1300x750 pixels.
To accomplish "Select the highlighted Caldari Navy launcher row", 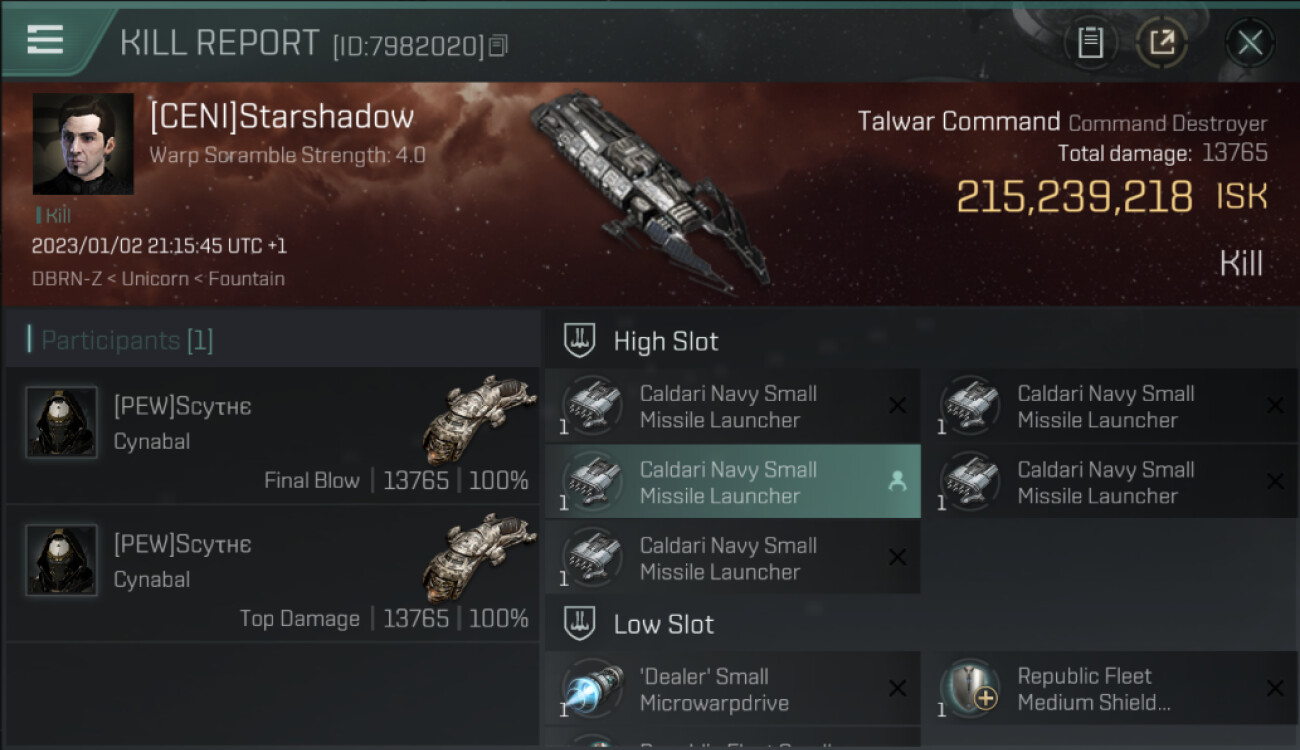I will pyautogui.click(x=733, y=482).
